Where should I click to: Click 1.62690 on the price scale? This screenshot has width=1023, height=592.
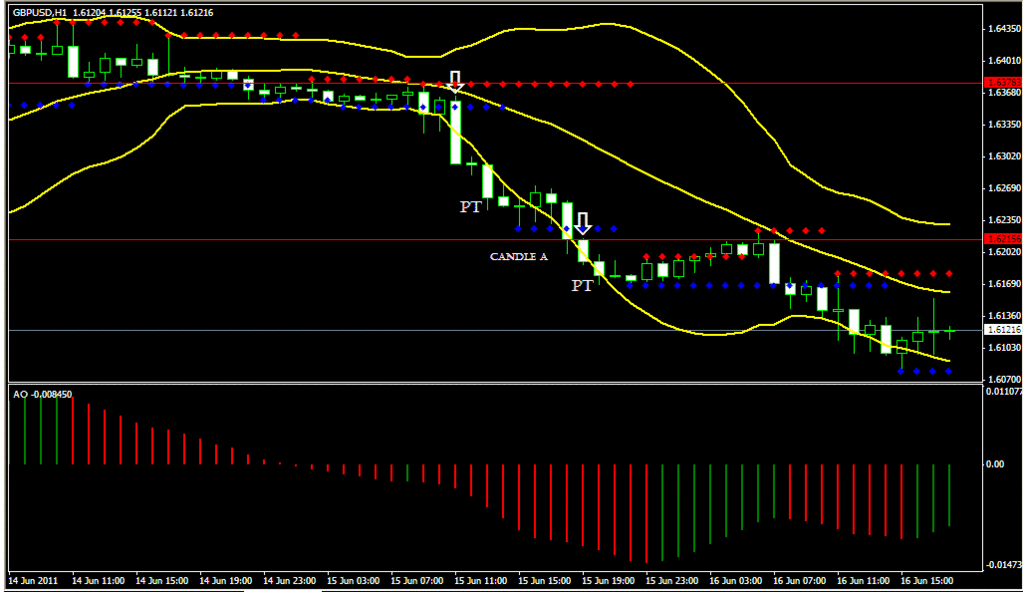[1004, 188]
